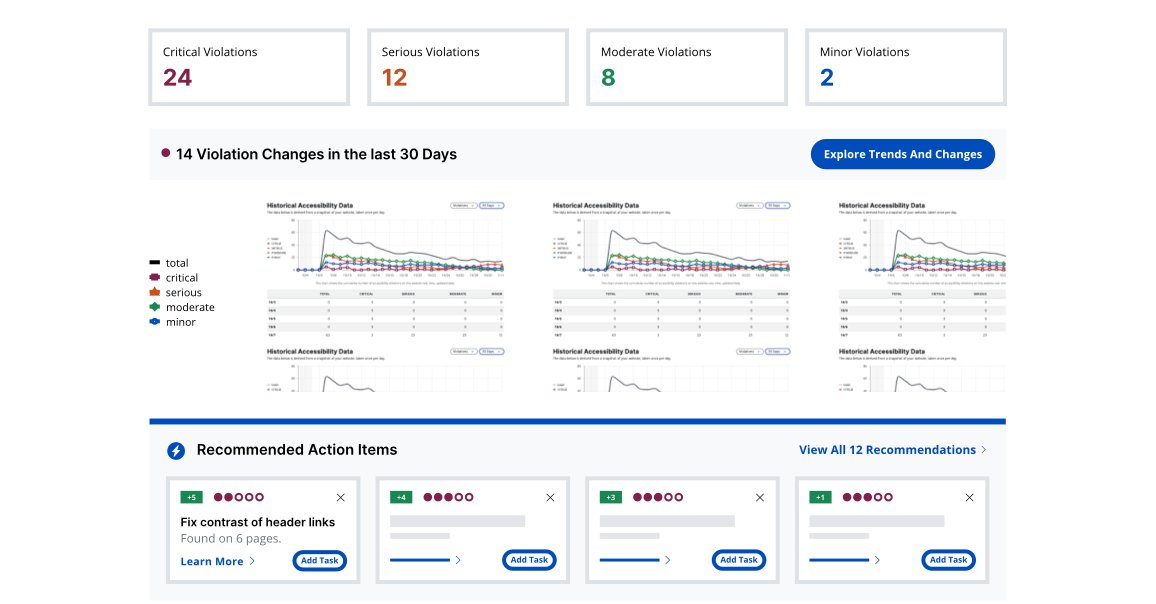Open the Moderate Violations card
This screenshot has height=604, width=1156.
coord(686,67)
